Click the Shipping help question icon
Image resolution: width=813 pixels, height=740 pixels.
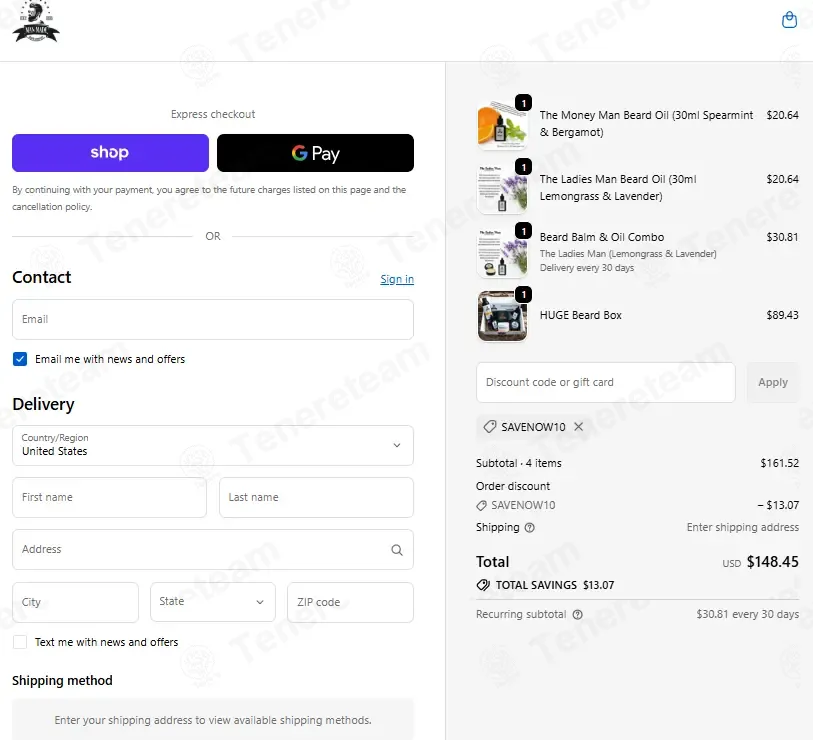tap(529, 527)
